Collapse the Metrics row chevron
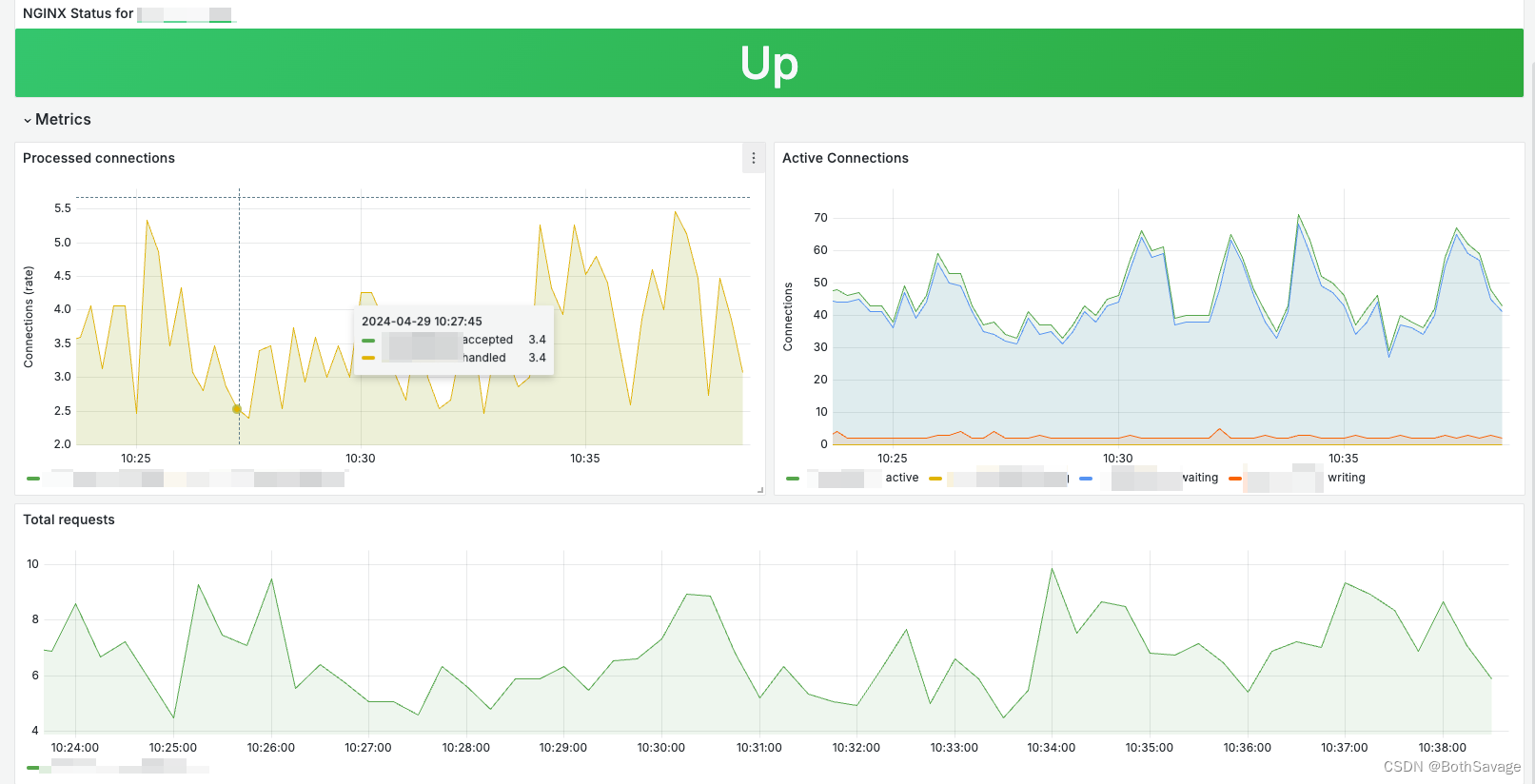Screen dimensions: 1535x784 click(x=28, y=121)
